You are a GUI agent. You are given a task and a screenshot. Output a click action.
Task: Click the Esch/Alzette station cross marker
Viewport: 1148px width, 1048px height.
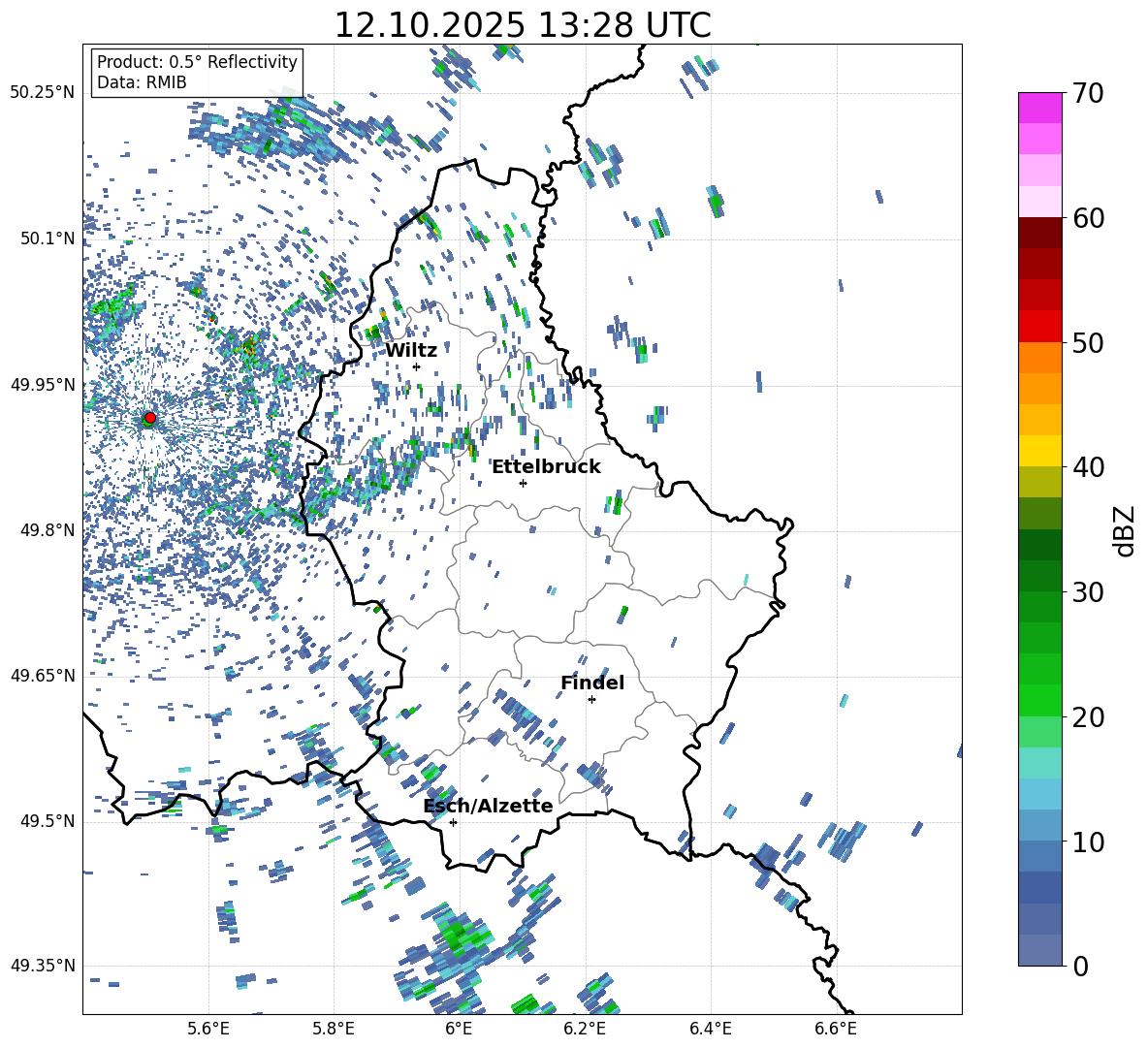pyautogui.click(x=453, y=822)
